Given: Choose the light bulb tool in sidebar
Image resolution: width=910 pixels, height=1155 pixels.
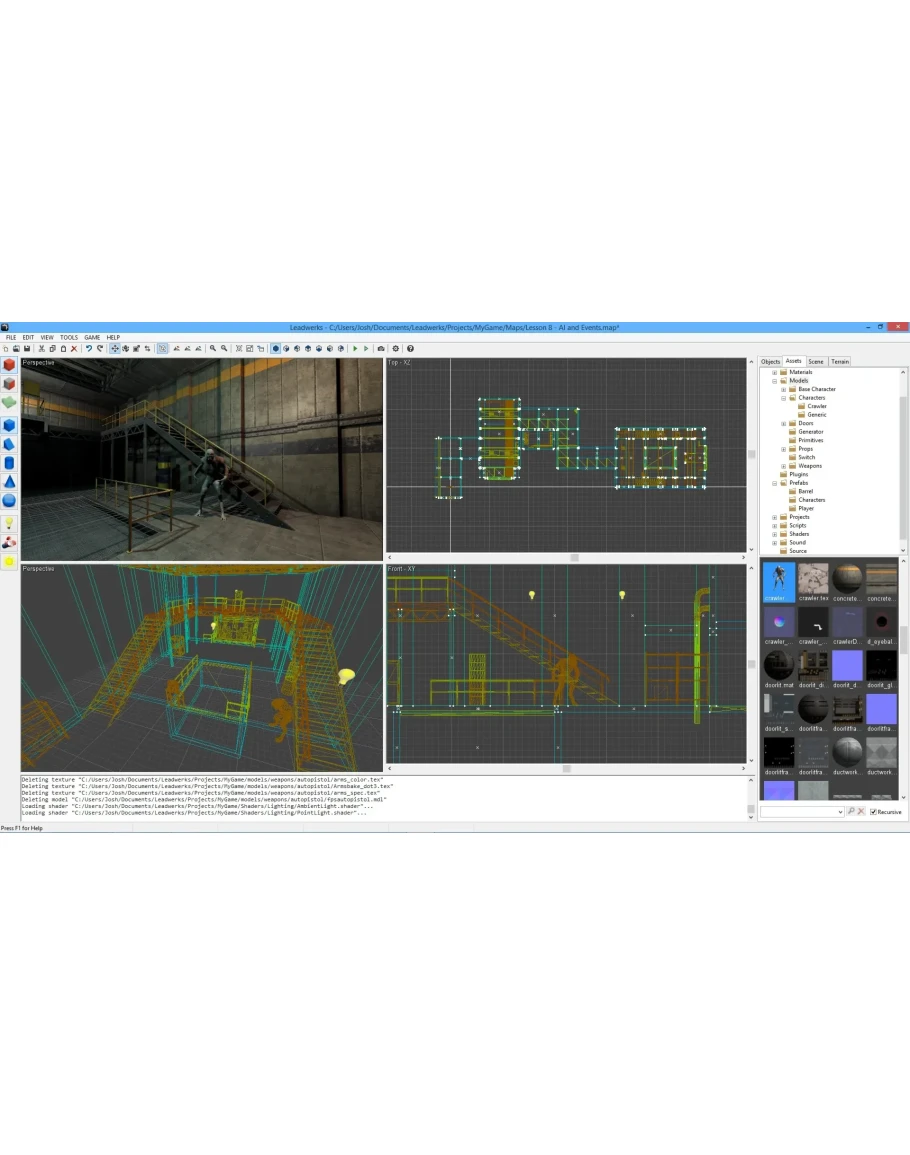Looking at the screenshot, I should pos(9,523).
